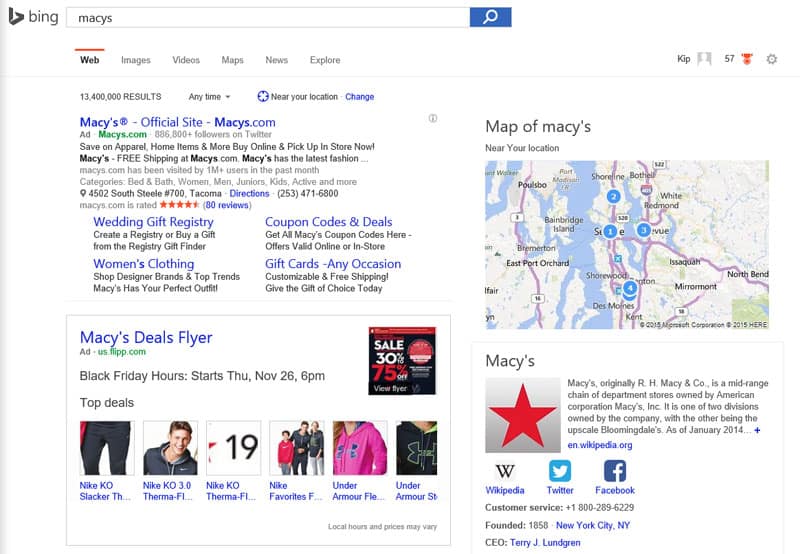Click green Macys.com display URL
Screen dimensions: 800x554
[x=122, y=135]
